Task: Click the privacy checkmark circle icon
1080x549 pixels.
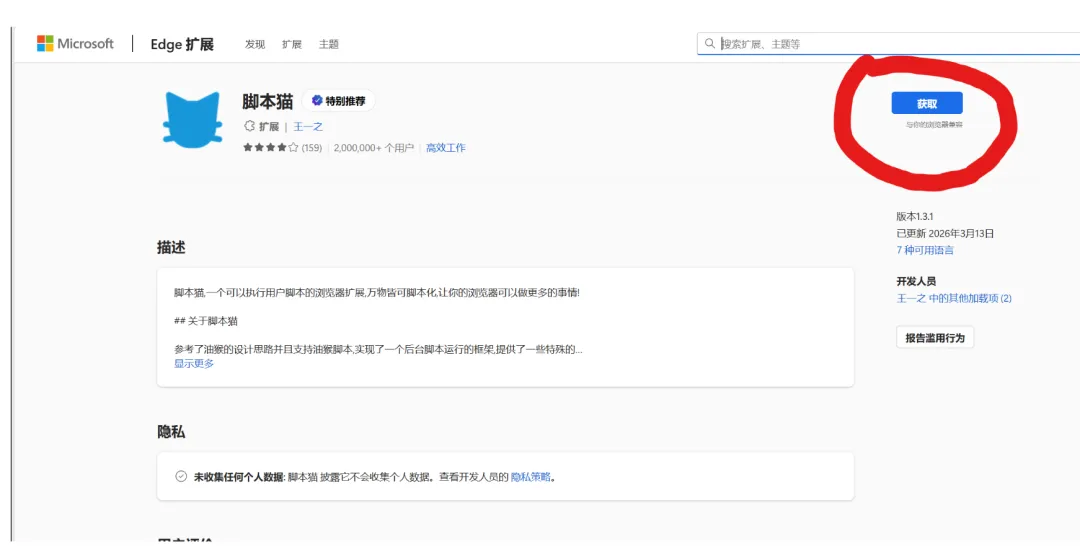Action: tap(181, 476)
